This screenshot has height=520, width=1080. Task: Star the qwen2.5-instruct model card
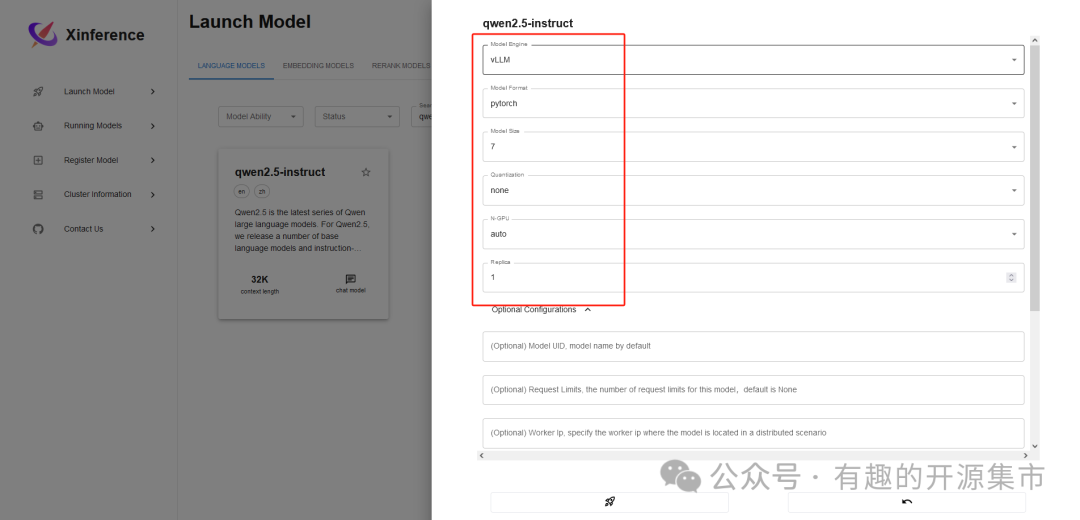tap(366, 172)
